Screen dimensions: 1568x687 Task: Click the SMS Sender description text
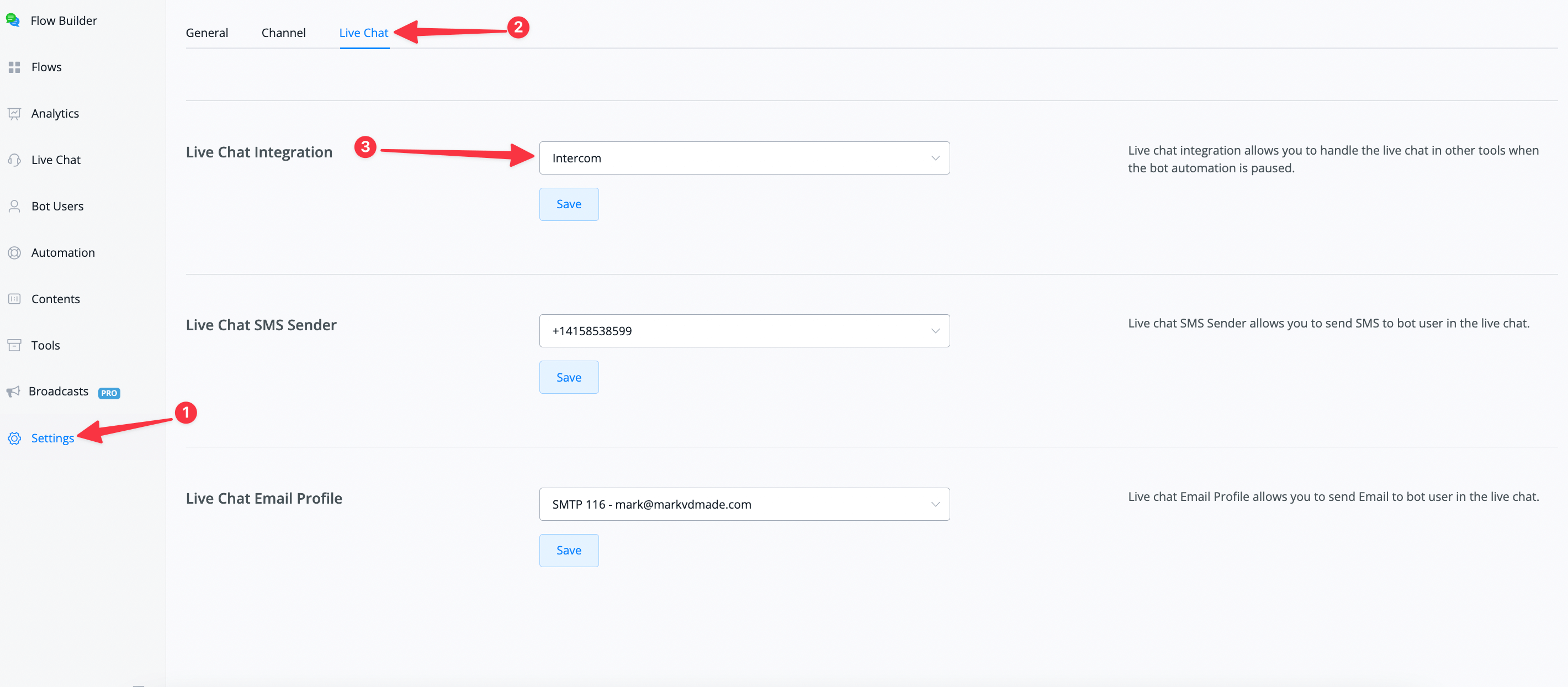(1329, 324)
